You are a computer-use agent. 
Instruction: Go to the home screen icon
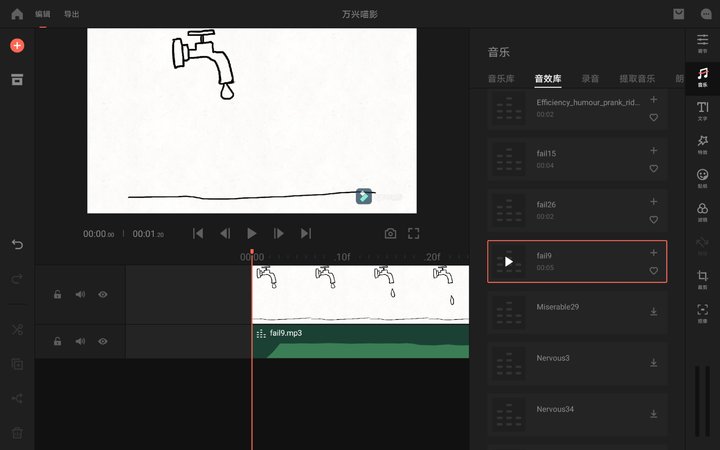tap(17, 14)
